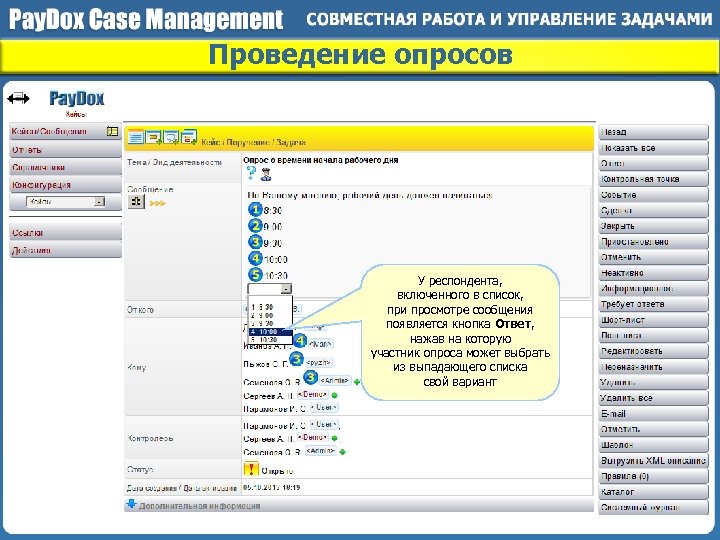The height and width of the screenshot is (540, 720).
Task: Click the blue question mark icon under the subject
Action: (251, 173)
